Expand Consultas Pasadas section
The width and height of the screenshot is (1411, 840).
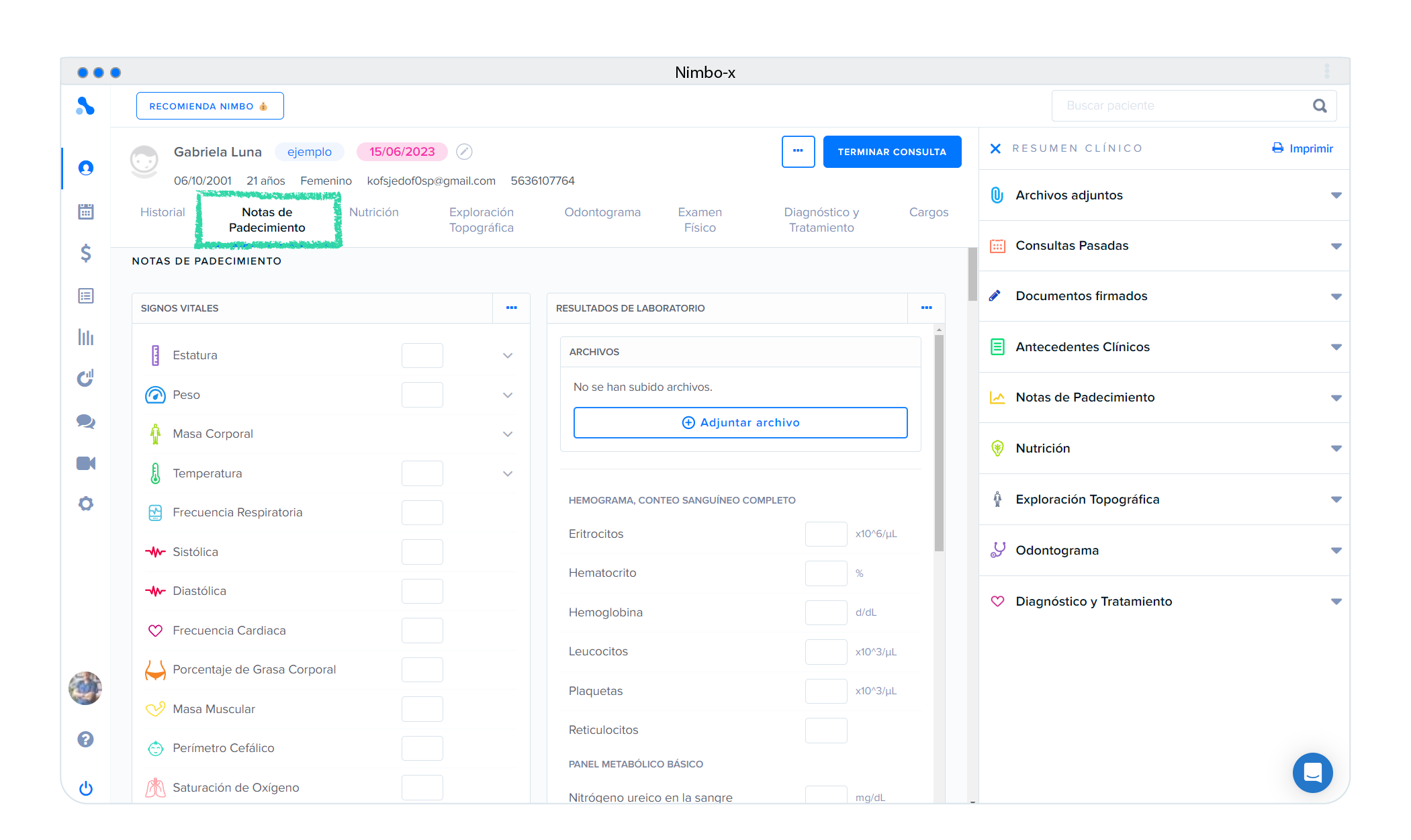coord(1336,246)
